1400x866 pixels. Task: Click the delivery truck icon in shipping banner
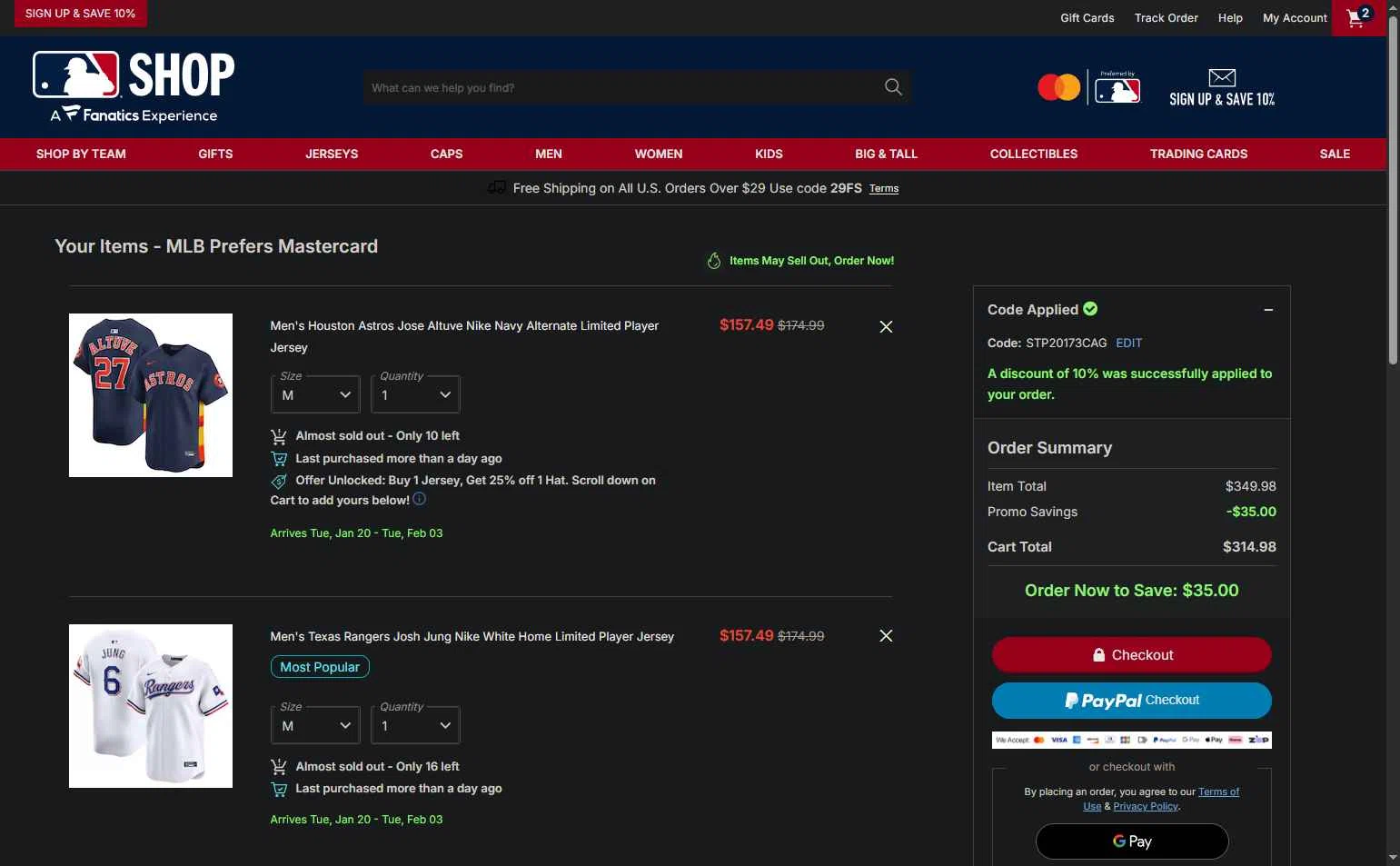click(x=496, y=187)
